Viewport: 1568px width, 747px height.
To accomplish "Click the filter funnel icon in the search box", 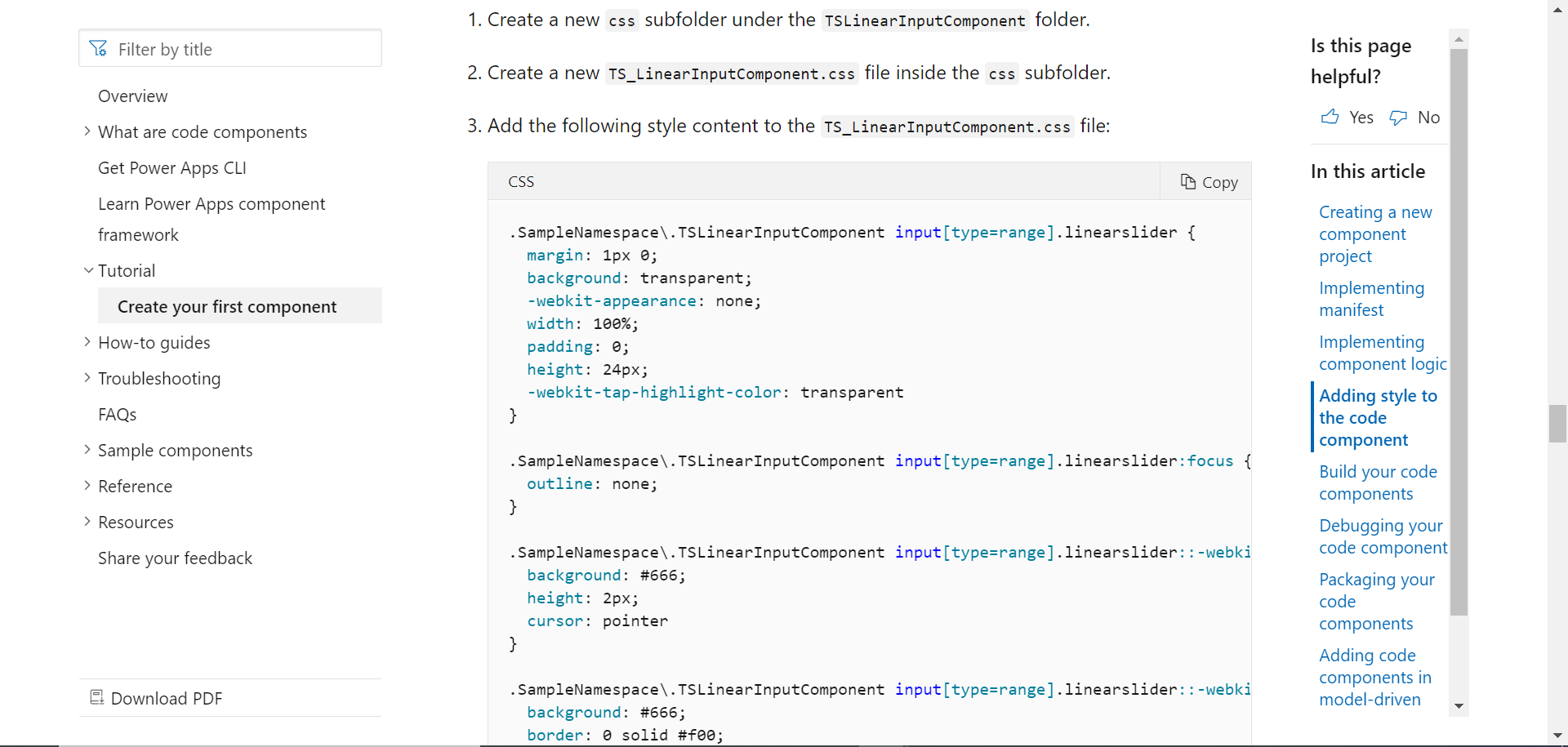I will coord(97,48).
